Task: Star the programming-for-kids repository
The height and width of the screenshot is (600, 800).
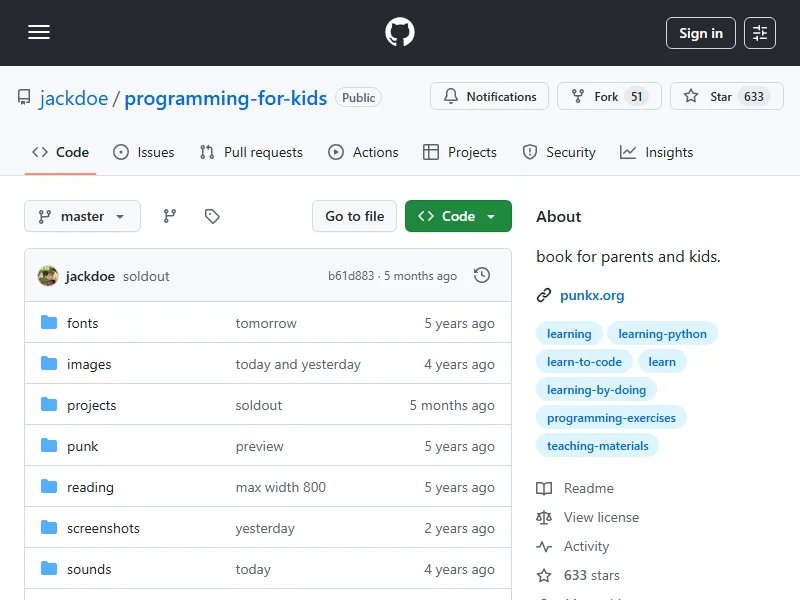Action: click(710, 97)
